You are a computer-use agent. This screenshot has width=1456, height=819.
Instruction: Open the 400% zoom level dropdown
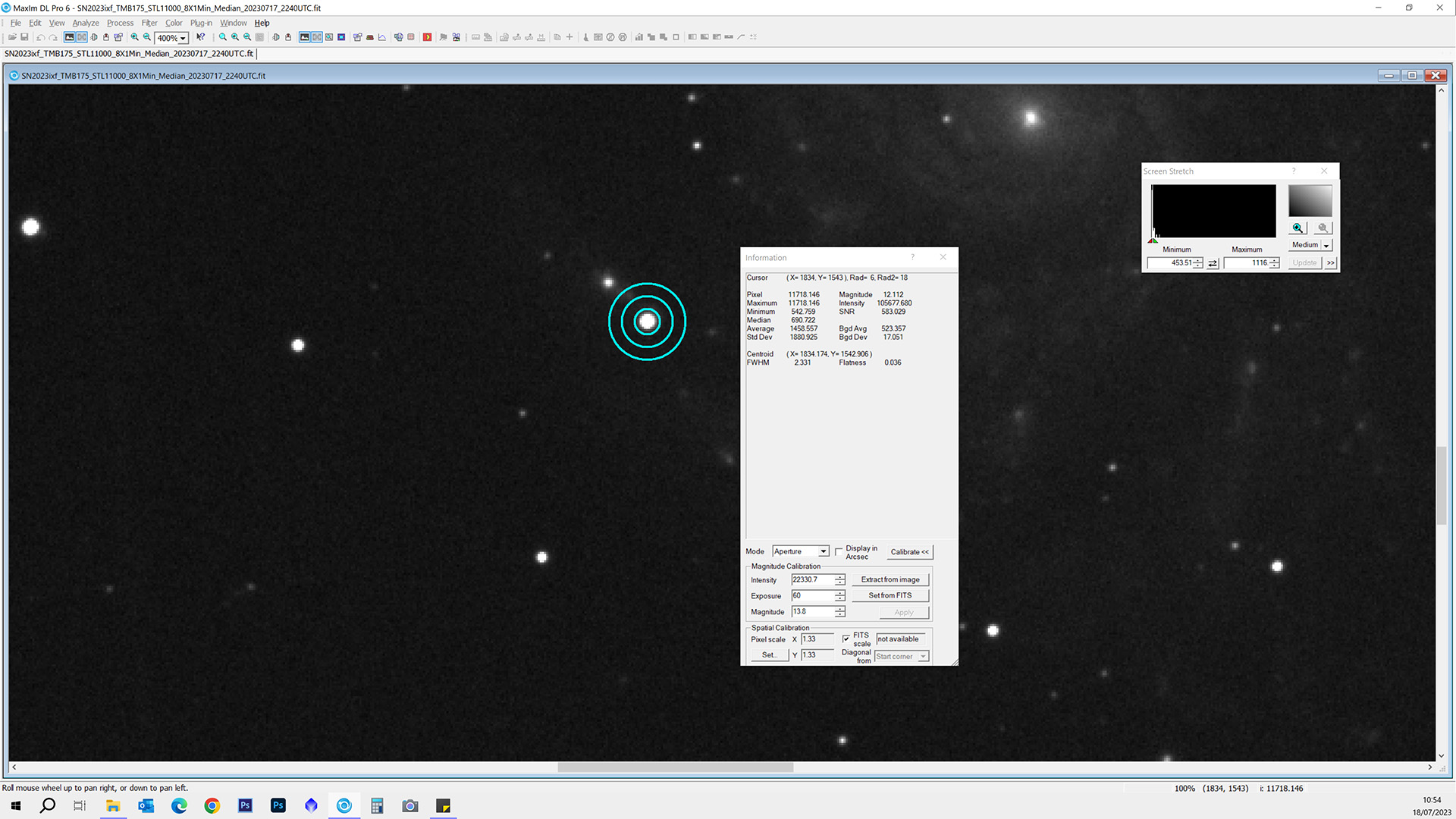tap(183, 38)
